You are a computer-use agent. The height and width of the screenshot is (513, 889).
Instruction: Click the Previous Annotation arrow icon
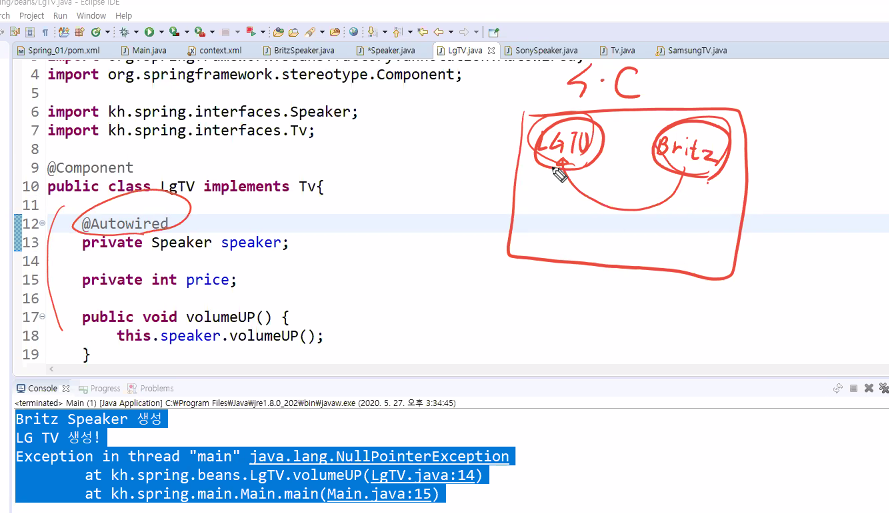pos(397,32)
